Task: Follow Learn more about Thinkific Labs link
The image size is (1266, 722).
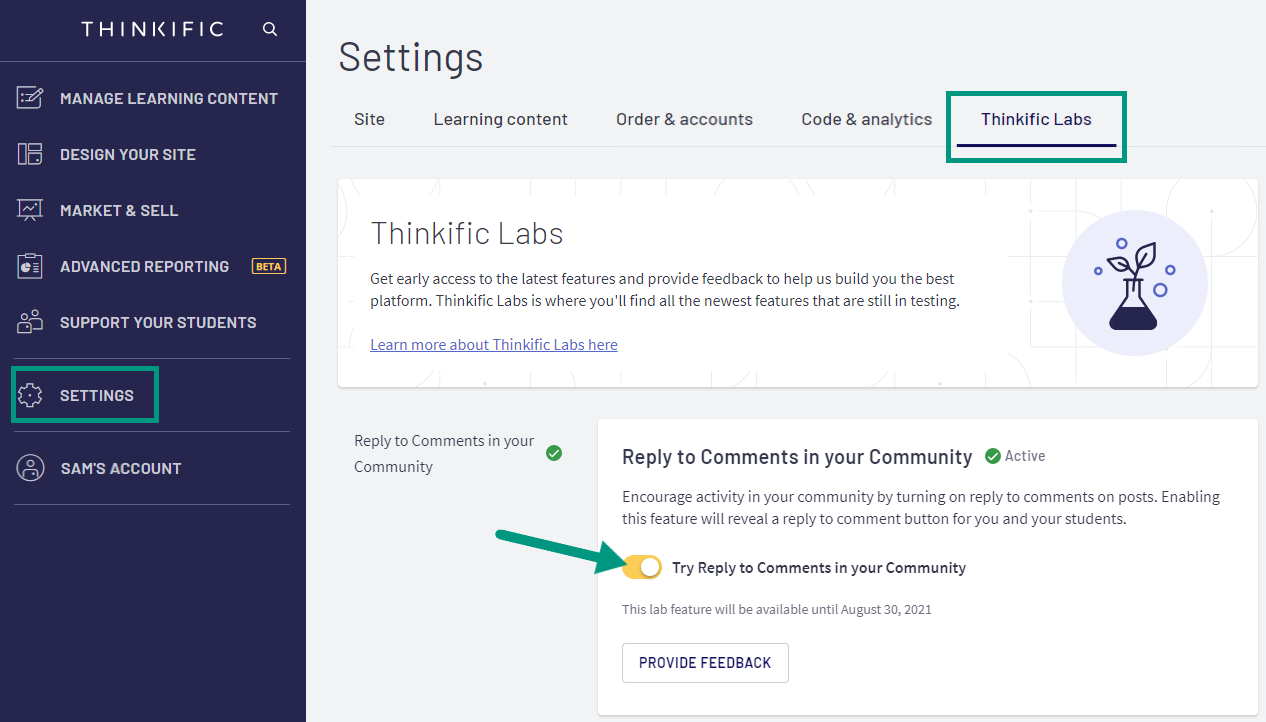Action: (x=494, y=344)
